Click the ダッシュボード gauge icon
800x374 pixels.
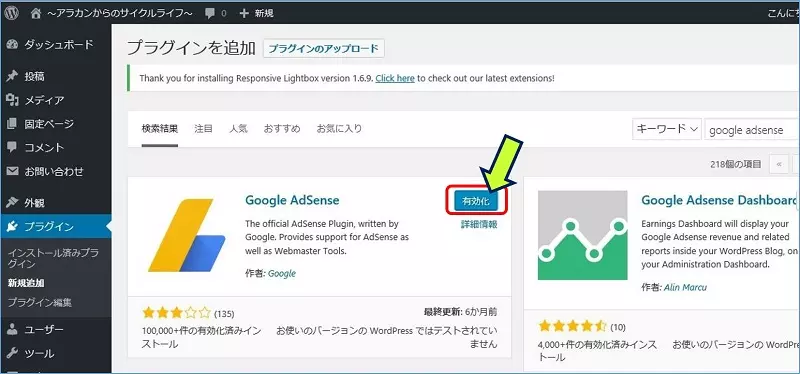point(12,45)
